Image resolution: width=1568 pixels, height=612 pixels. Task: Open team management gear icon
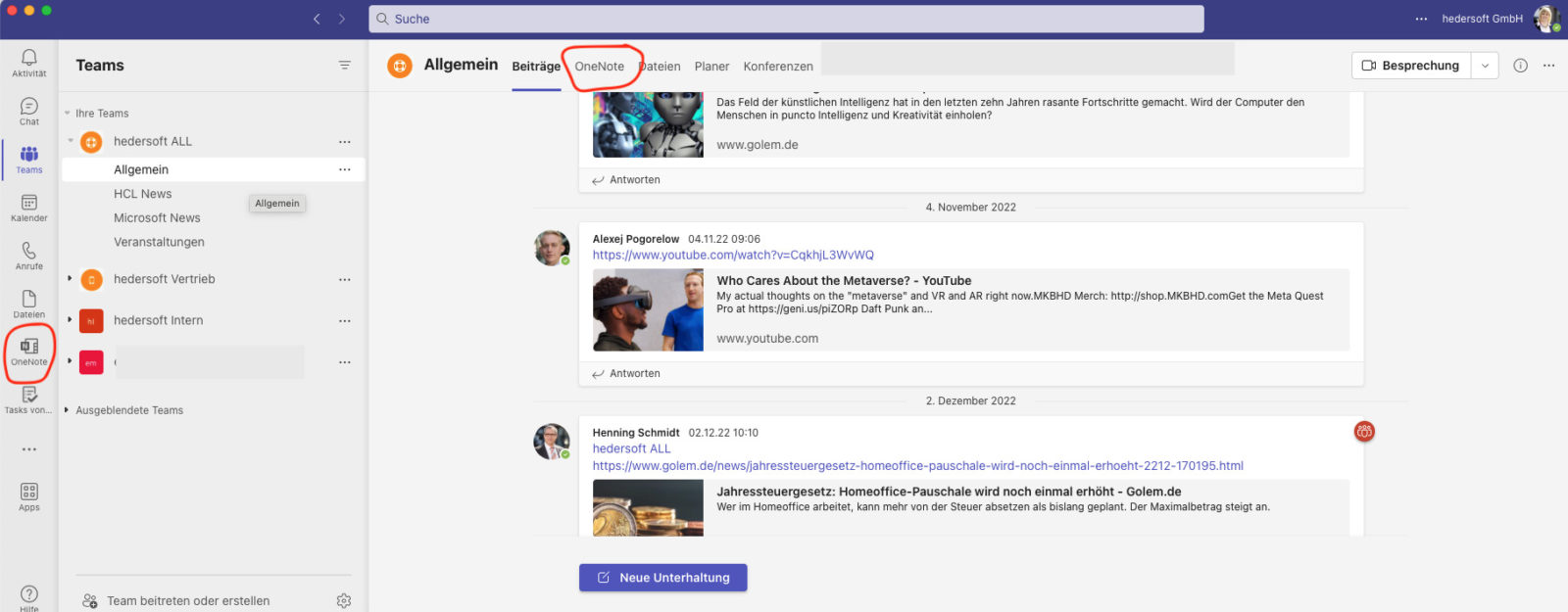tap(344, 600)
